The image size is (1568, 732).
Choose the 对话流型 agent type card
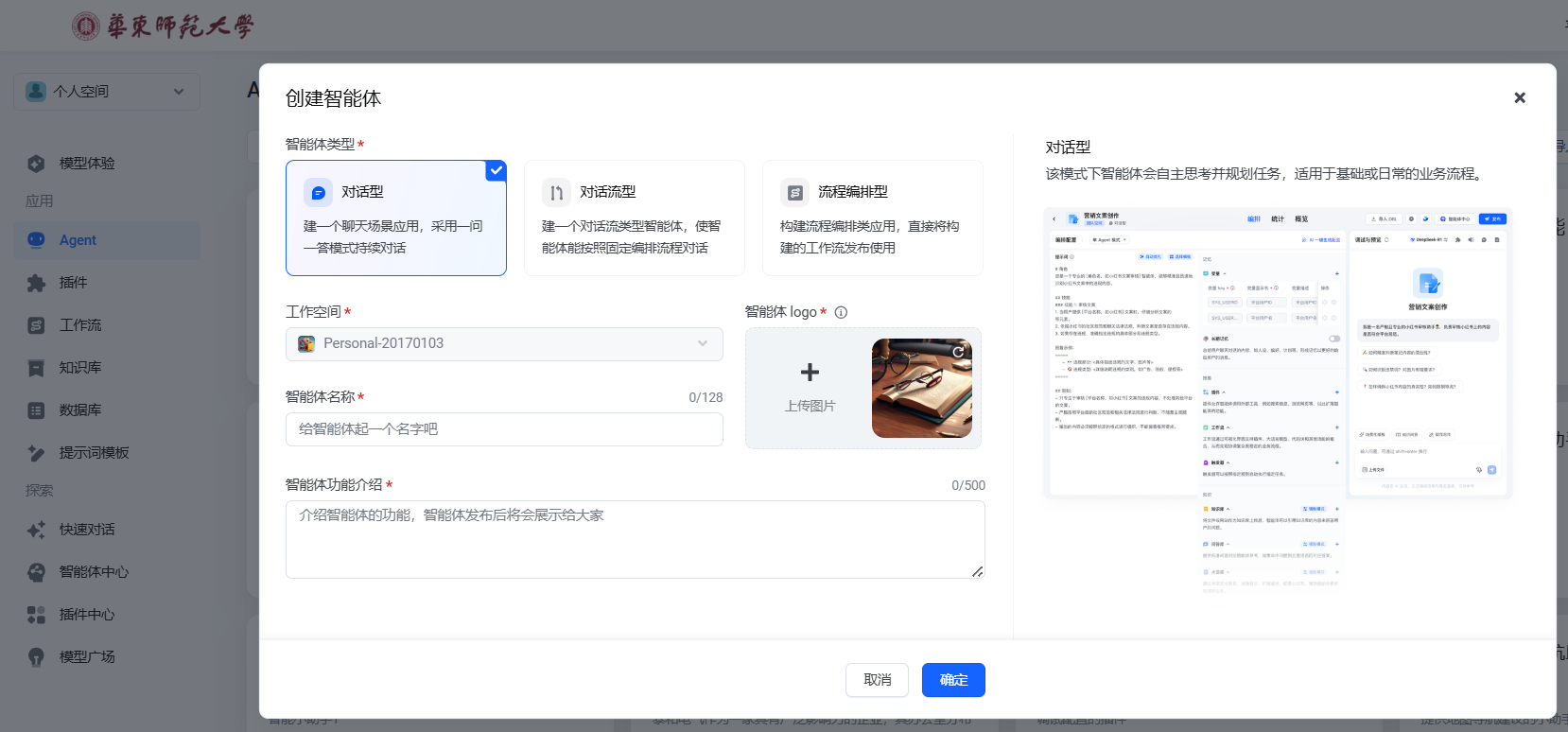(x=634, y=218)
